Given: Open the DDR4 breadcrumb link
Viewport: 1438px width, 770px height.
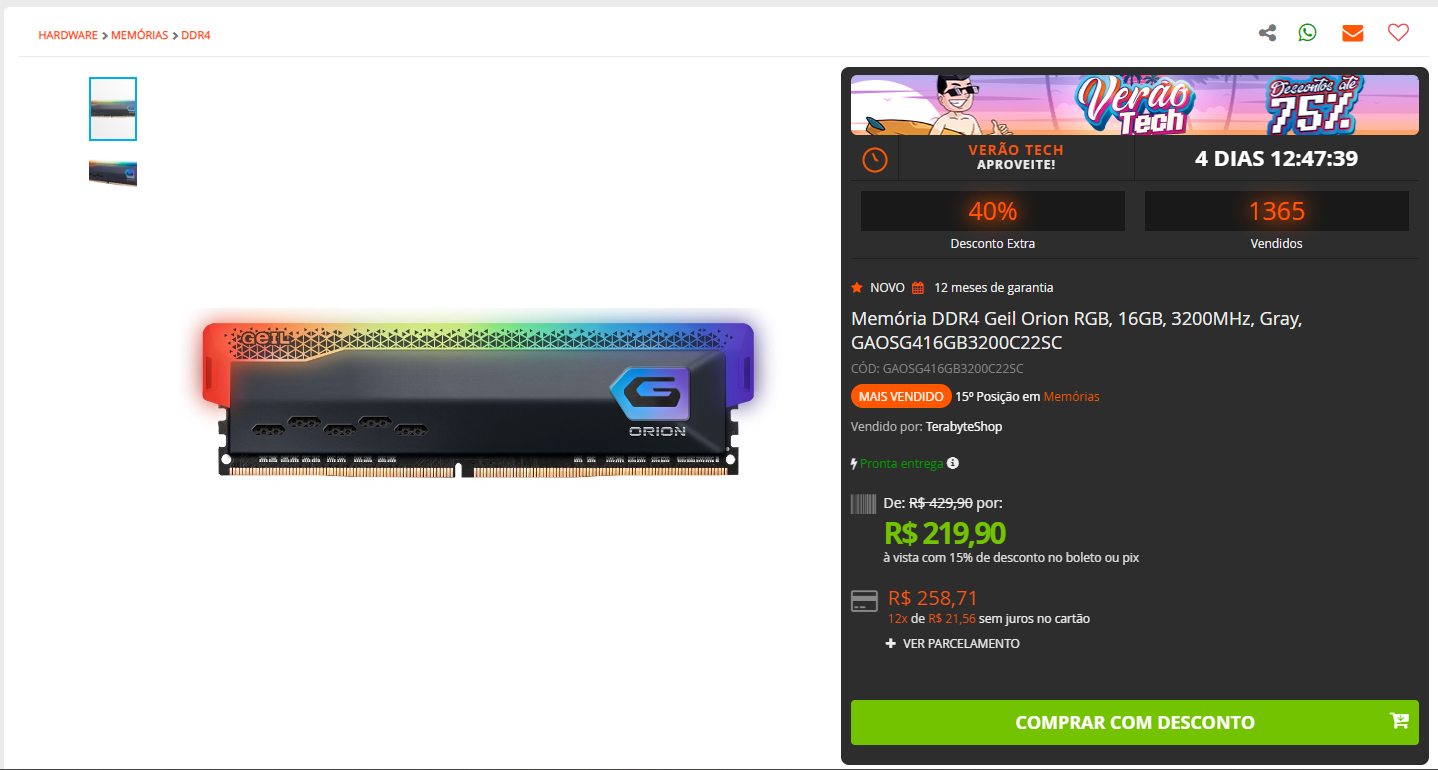Looking at the screenshot, I should [196, 35].
